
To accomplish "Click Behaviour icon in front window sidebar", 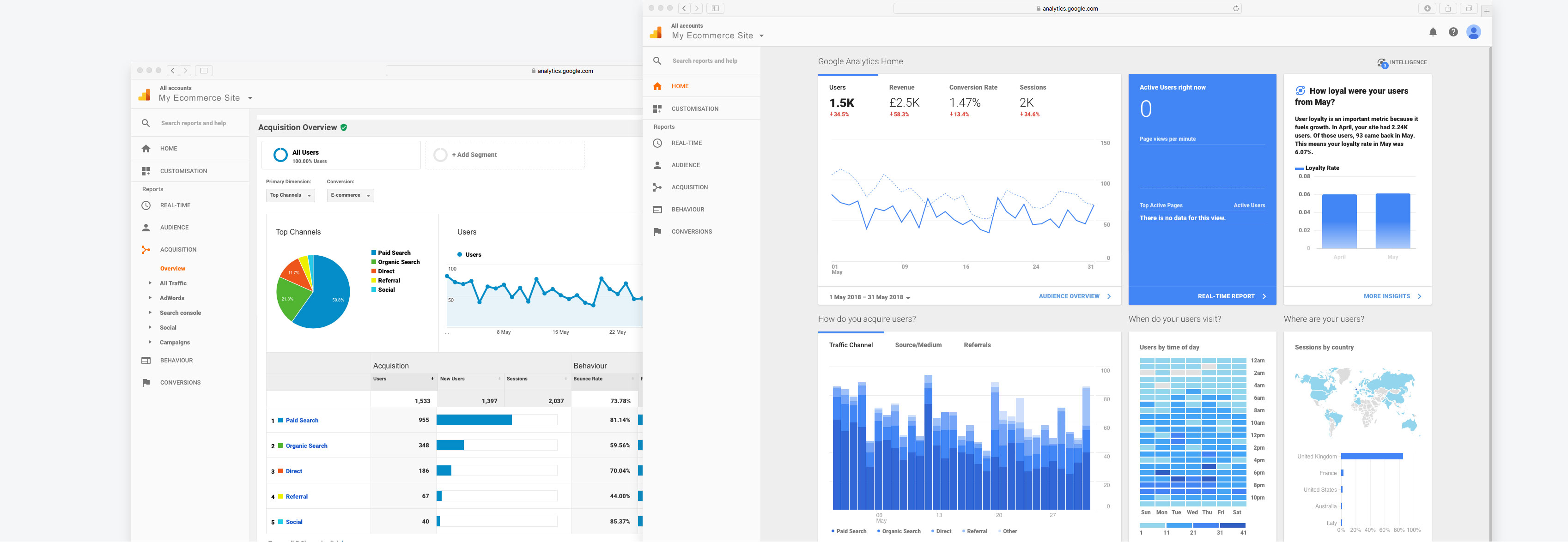I will [657, 209].
